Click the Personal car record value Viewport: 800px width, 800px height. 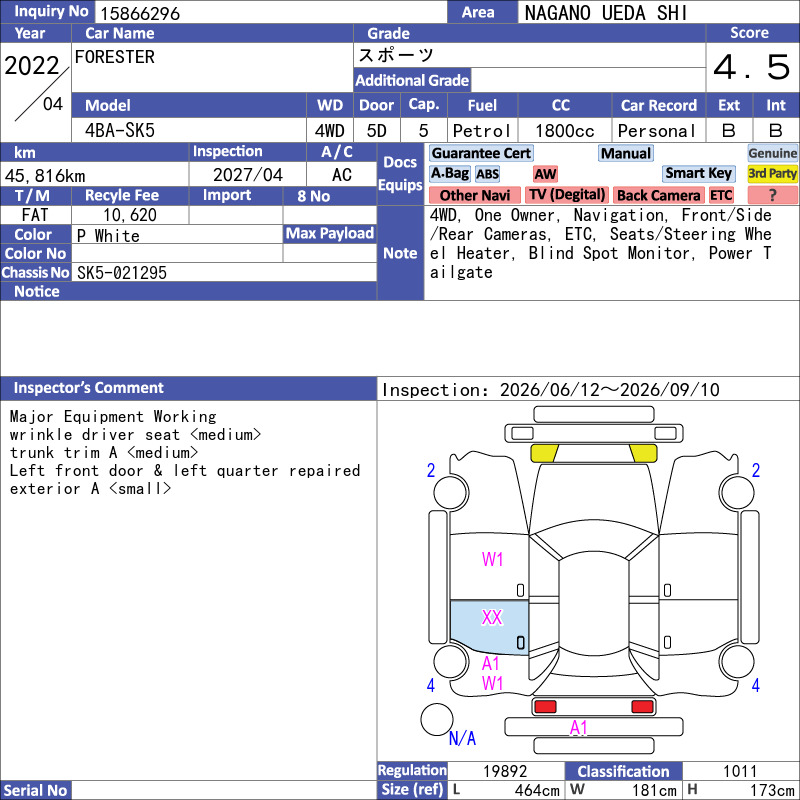click(657, 131)
